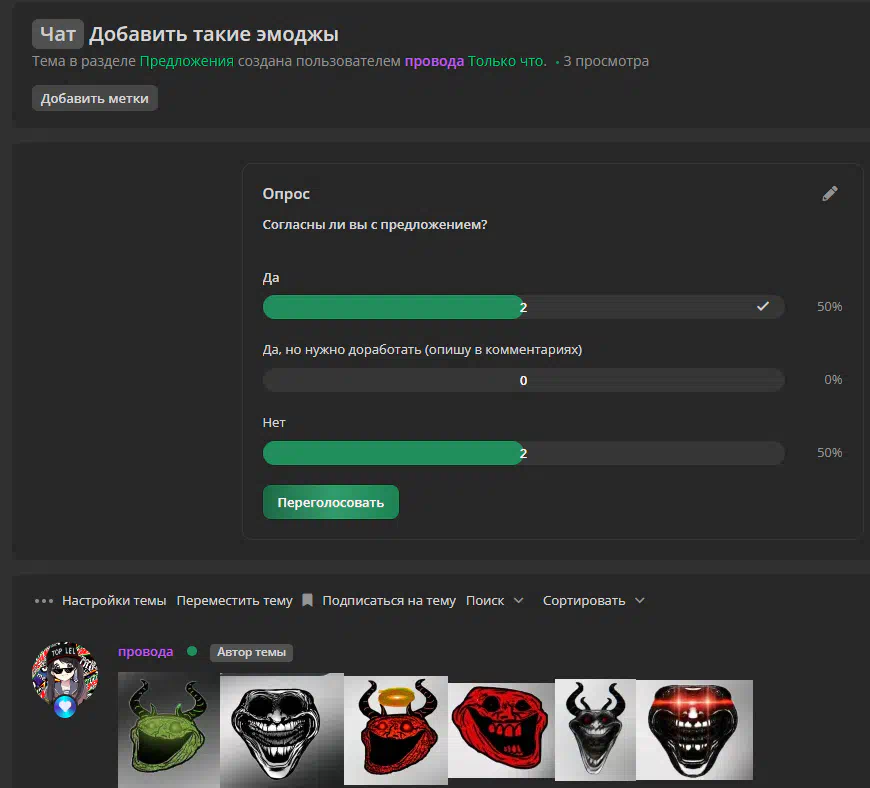Click the 50% value in the Нет row
Viewport: 870px width, 788px height.
pos(829,452)
